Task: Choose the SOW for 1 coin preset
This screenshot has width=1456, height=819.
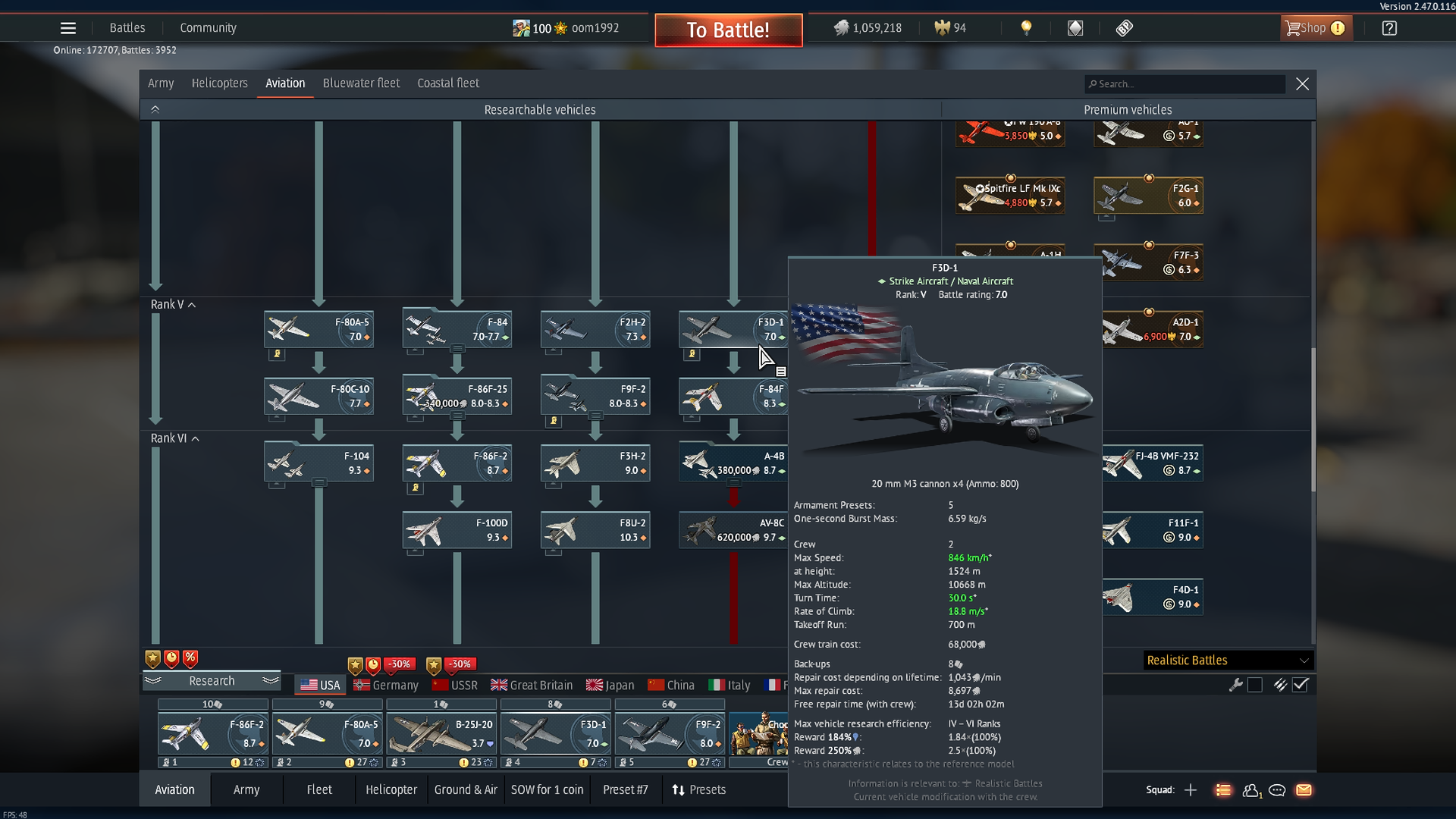Action: [547, 790]
